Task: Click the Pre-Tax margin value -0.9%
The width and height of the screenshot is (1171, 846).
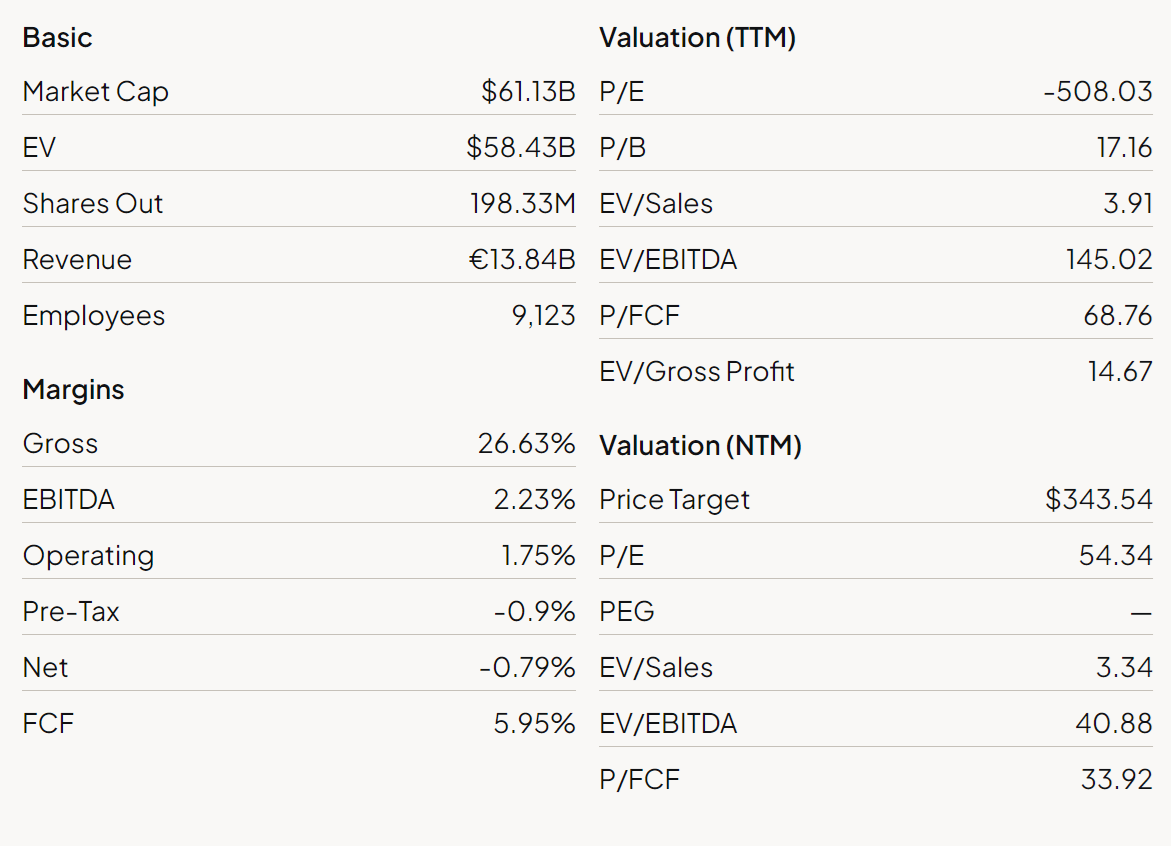Action: tap(534, 612)
